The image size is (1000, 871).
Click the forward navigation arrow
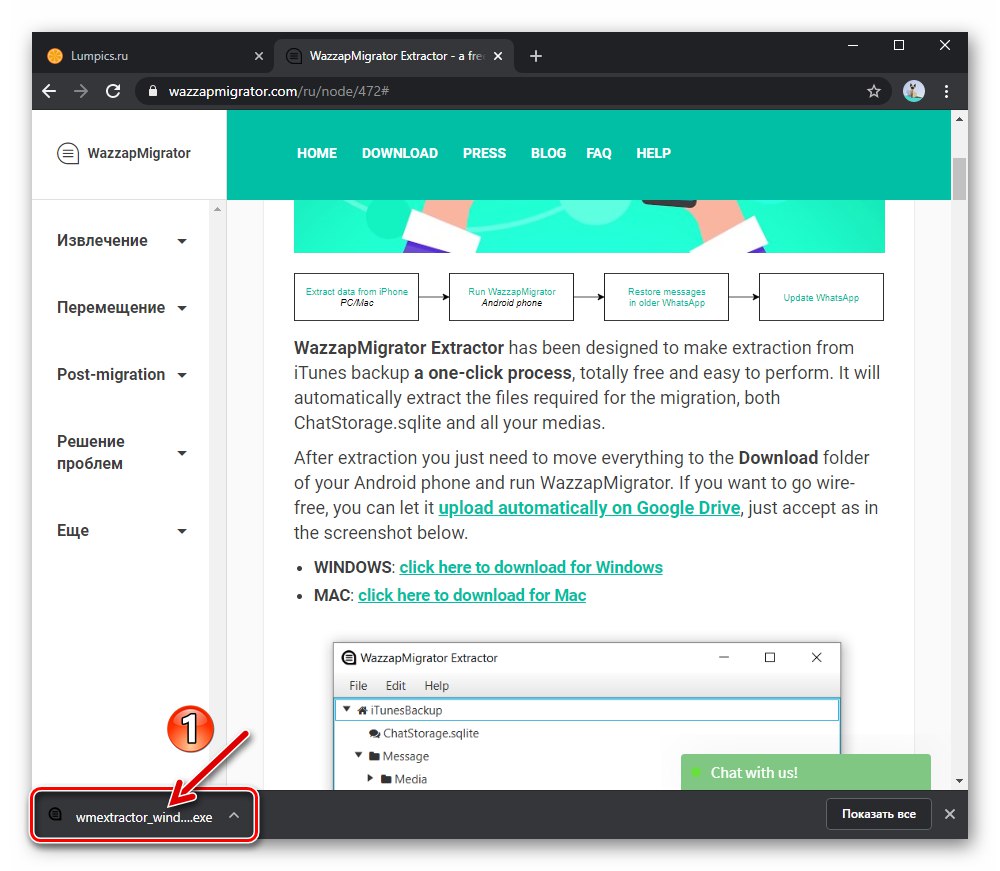coord(80,91)
